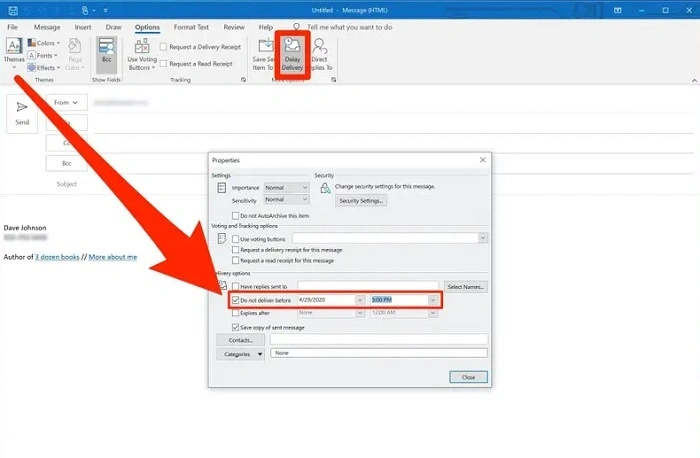Viewport: 700px width, 458px height.
Task: Click the Close button in Properties
Action: coord(468,377)
